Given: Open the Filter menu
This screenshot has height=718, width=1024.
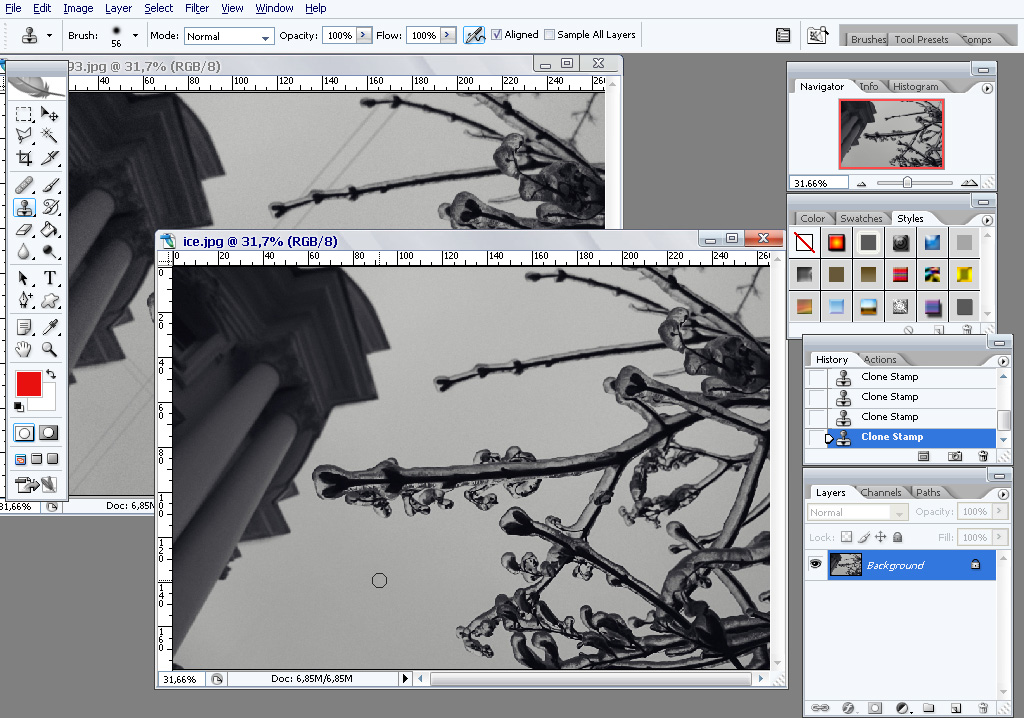Looking at the screenshot, I should click(x=197, y=8).
